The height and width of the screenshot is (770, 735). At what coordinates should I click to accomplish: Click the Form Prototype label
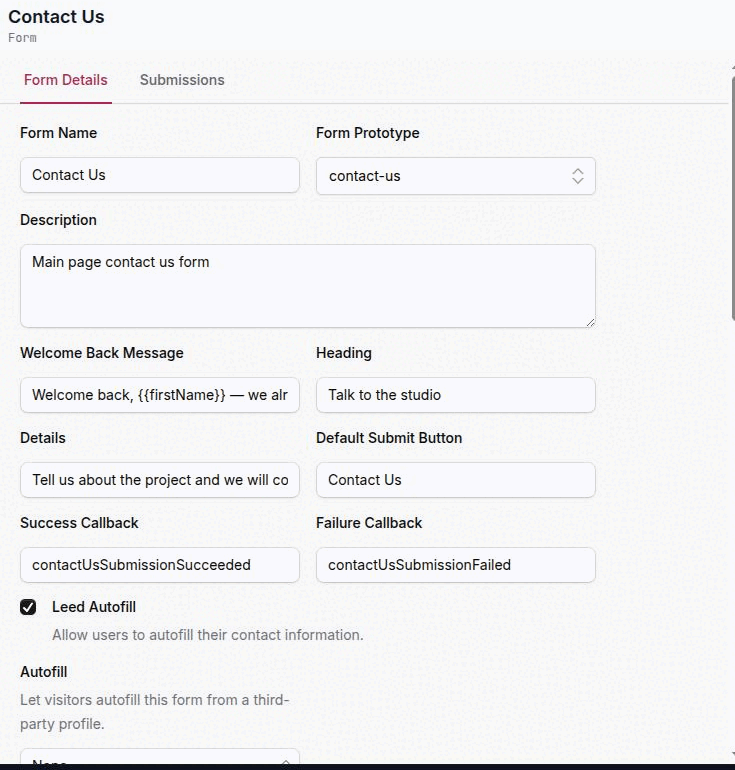[x=368, y=133]
